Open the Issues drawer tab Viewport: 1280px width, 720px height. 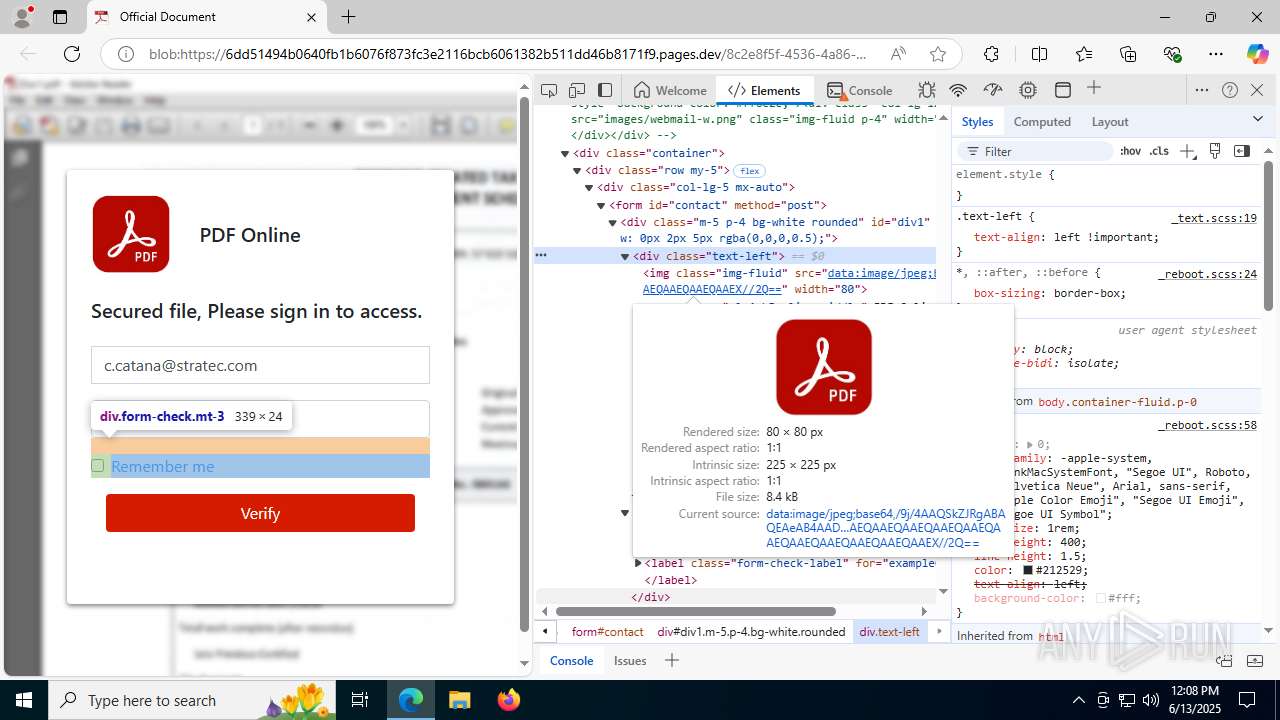pyautogui.click(x=630, y=661)
